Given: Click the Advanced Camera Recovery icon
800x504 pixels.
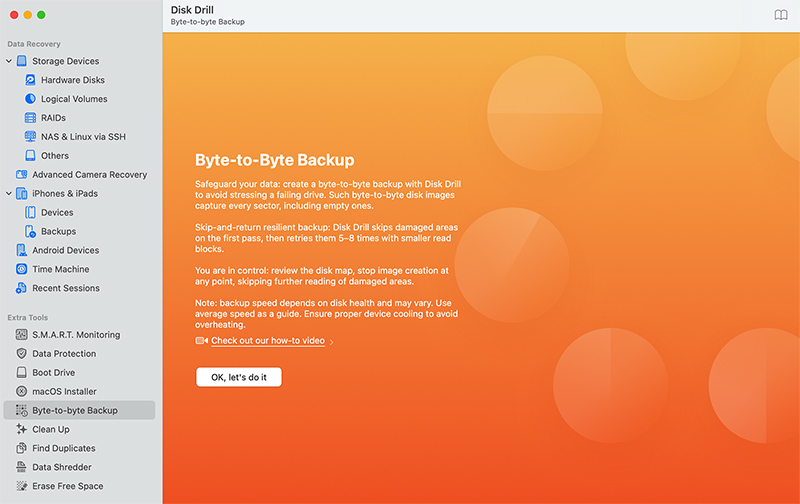Looking at the screenshot, I should coord(21,174).
